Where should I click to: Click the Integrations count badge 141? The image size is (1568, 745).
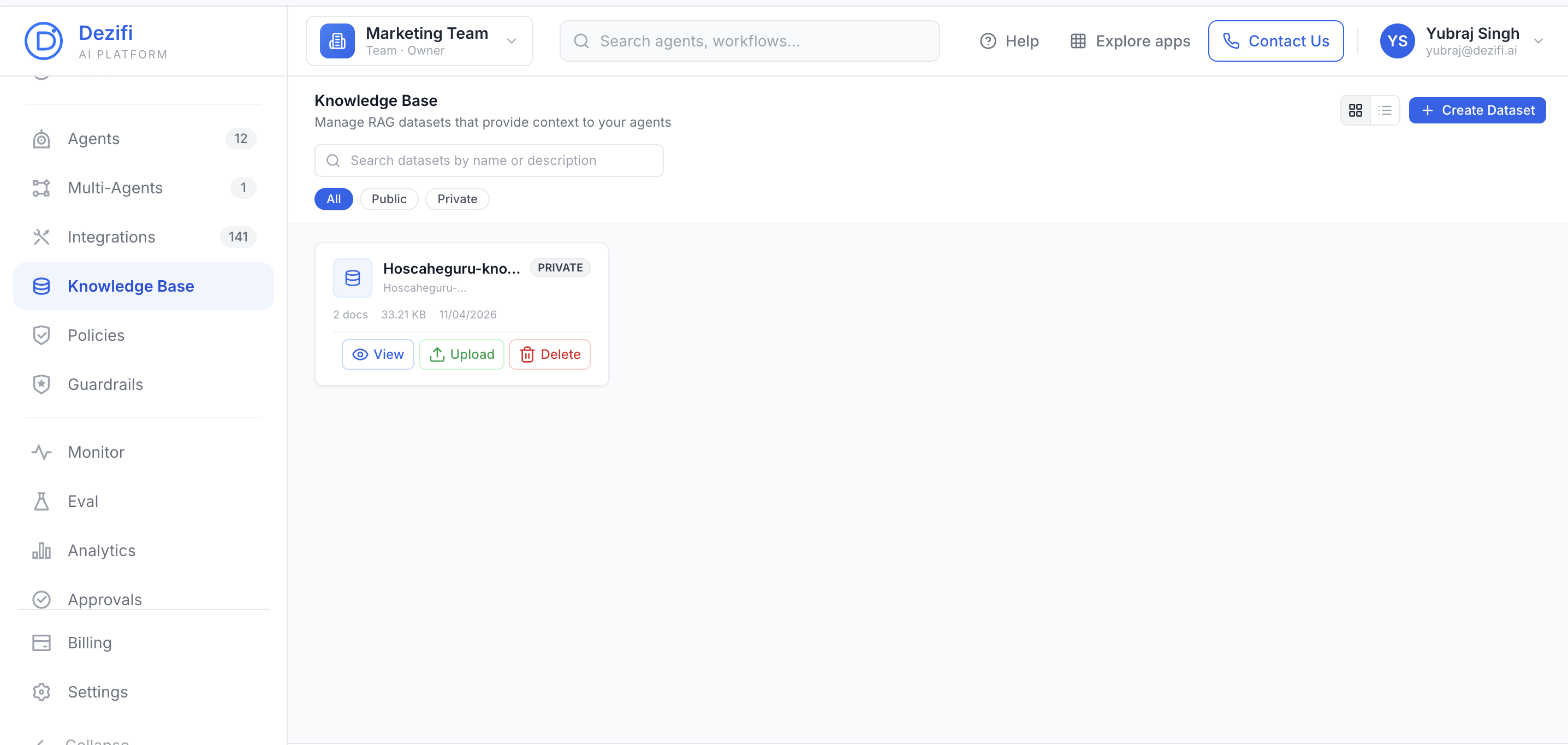(238, 237)
